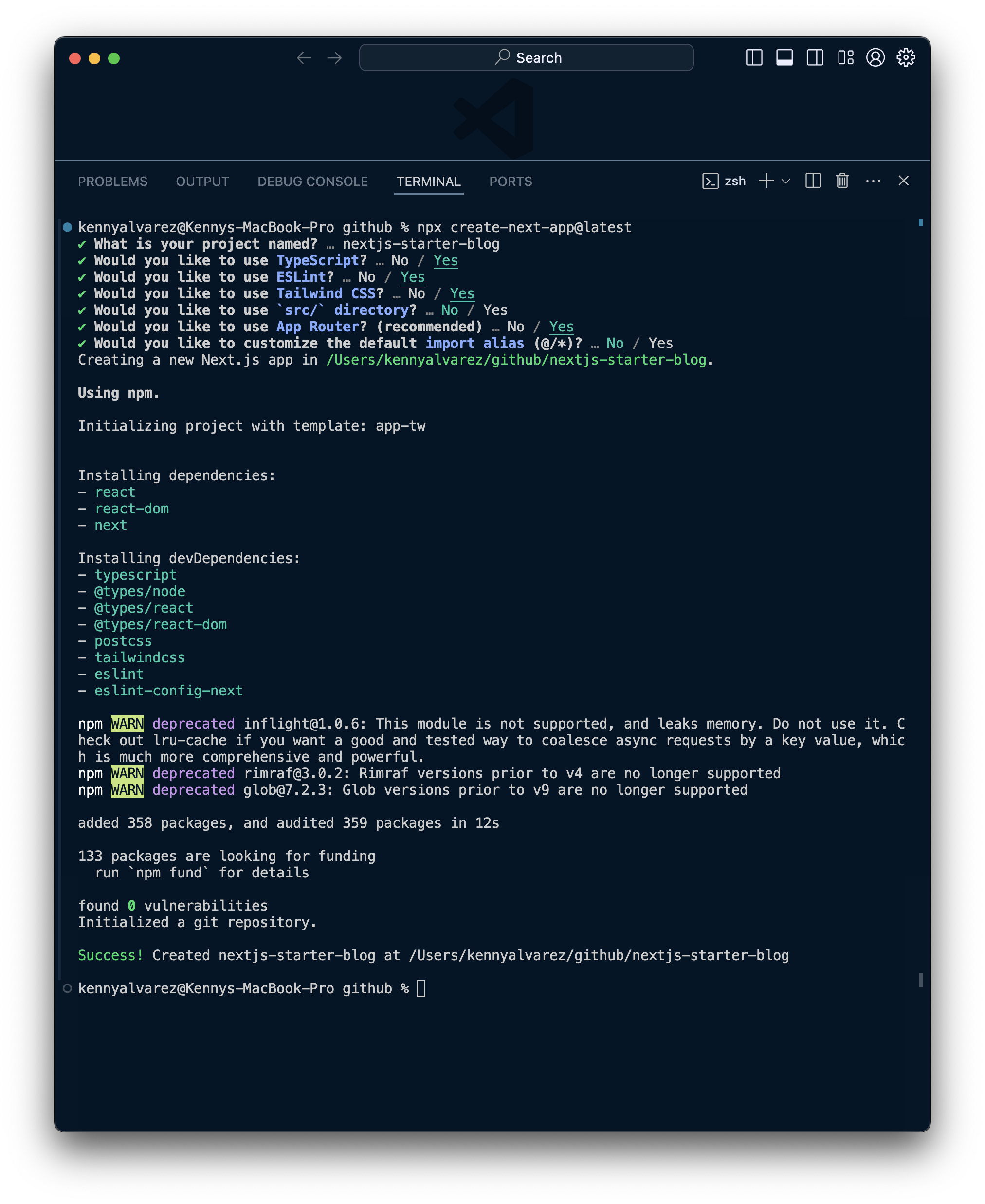The width and height of the screenshot is (985, 1204).
Task: Toggle the secondary side bar icon
Action: (x=815, y=57)
